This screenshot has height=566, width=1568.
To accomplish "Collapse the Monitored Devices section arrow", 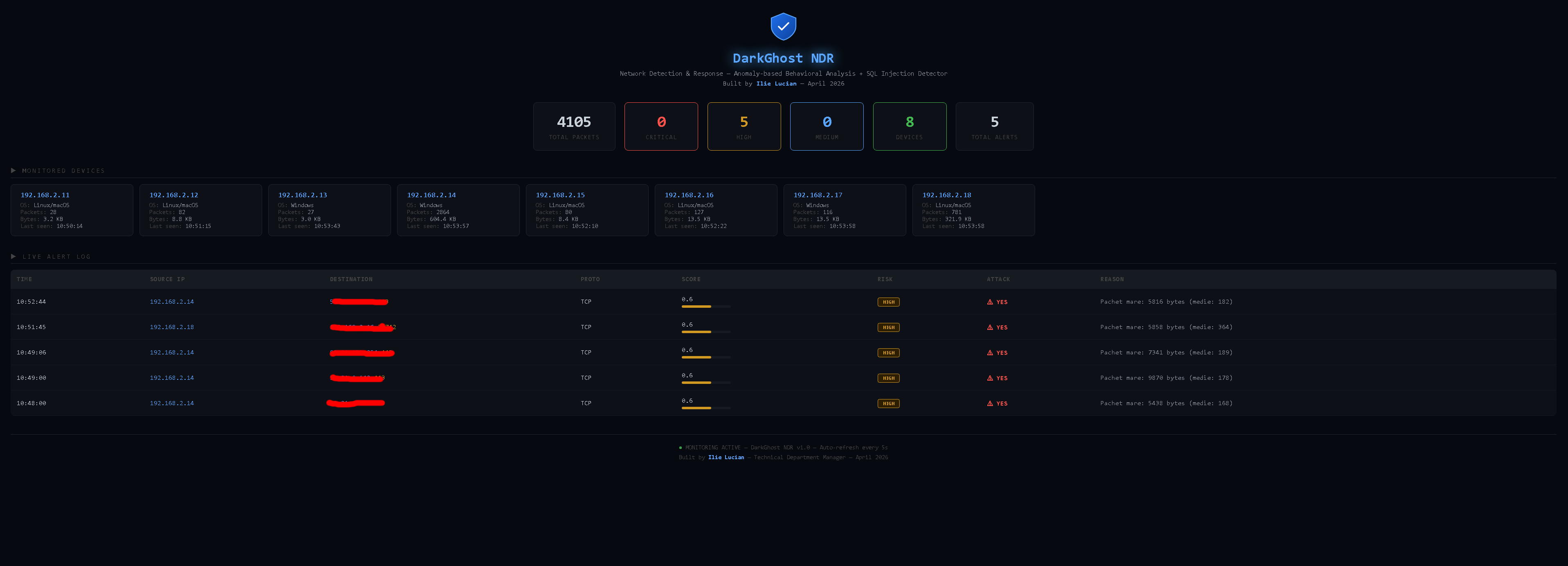I will point(13,171).
